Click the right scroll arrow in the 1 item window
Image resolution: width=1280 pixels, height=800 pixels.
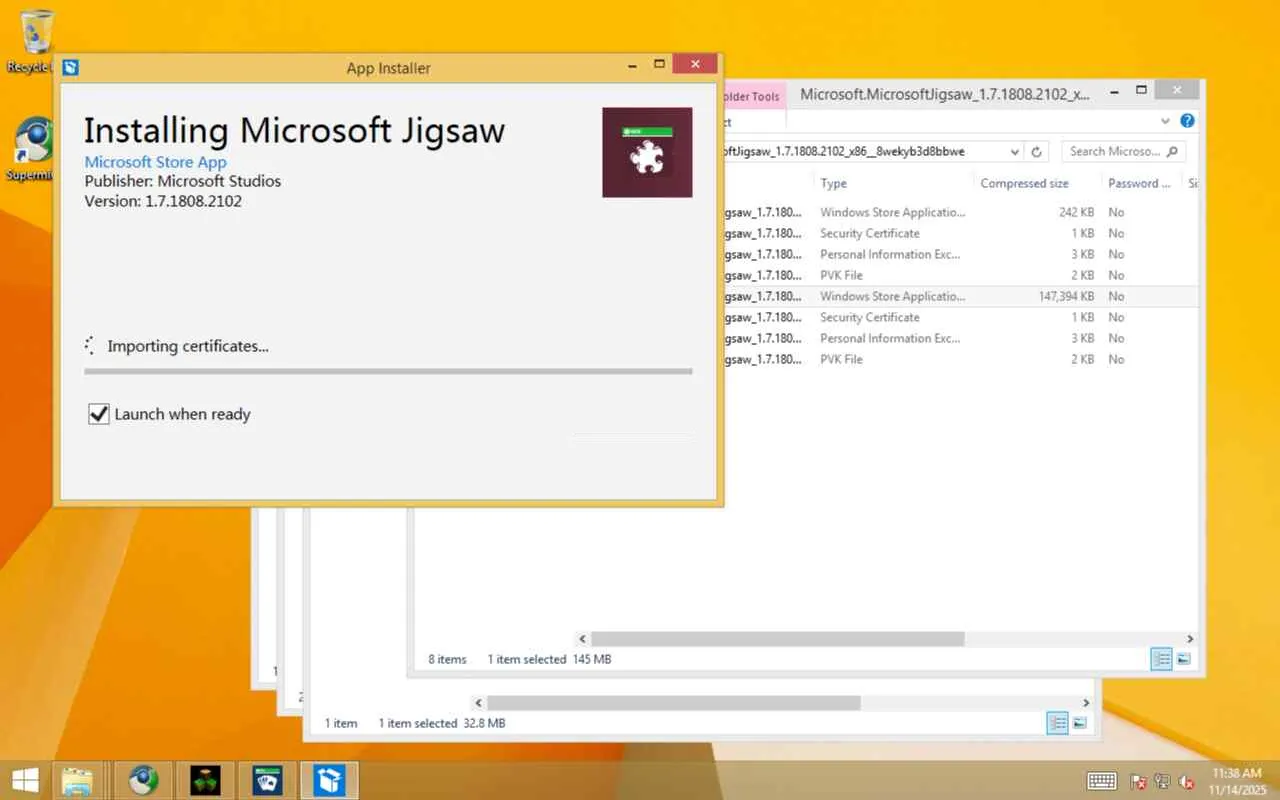(1086, 703)
